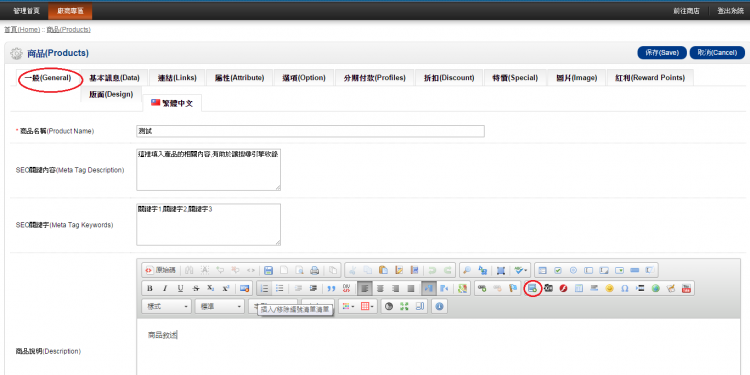Click the 登出系統 logout link
The width and height of the screenshot is (750, 375).
coord(730,11)
